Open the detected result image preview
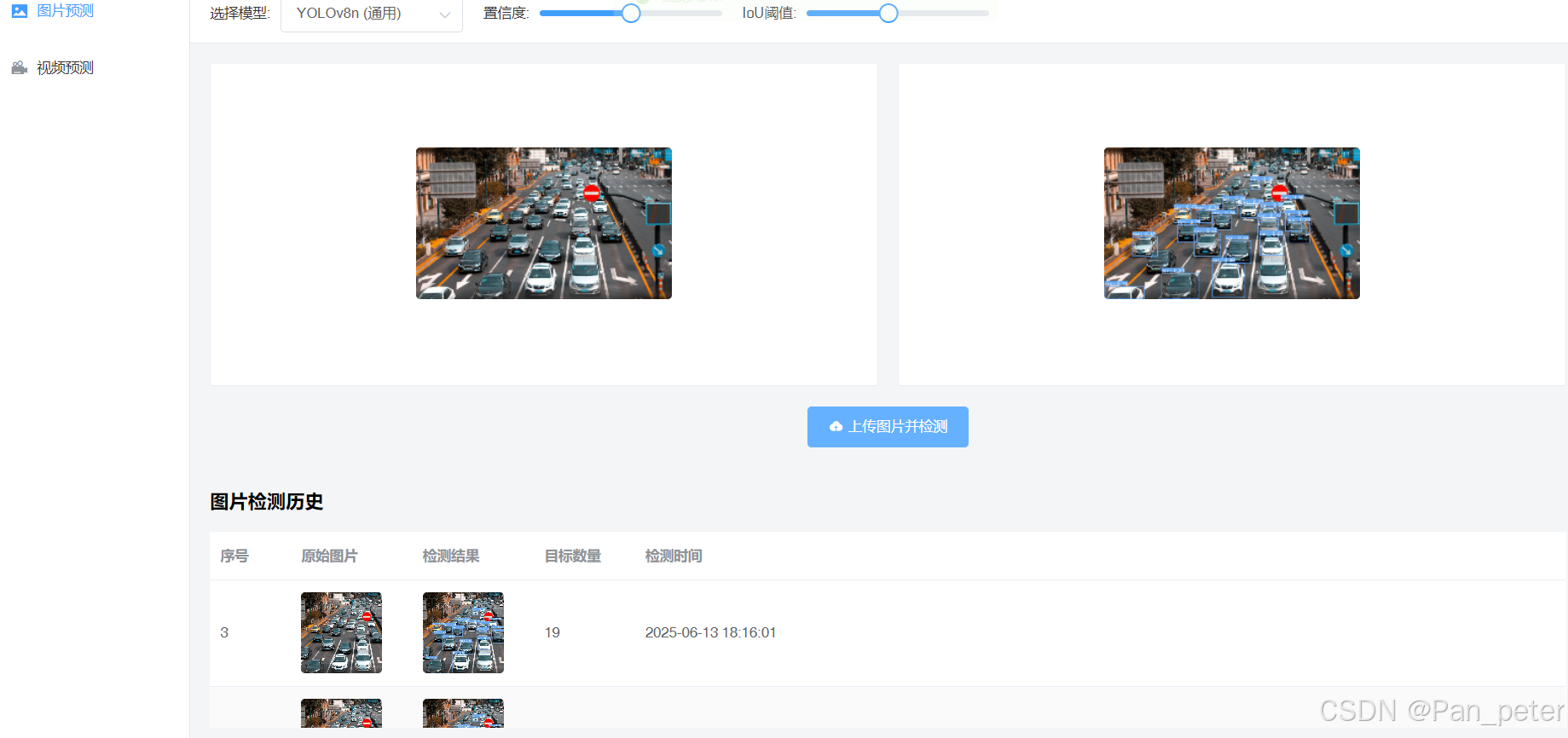 [1232, 223]
